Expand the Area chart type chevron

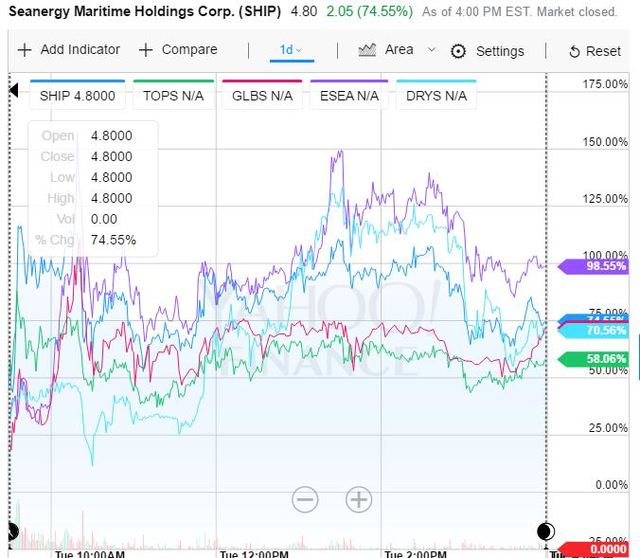pyautogui.click(x=431, y=49)
